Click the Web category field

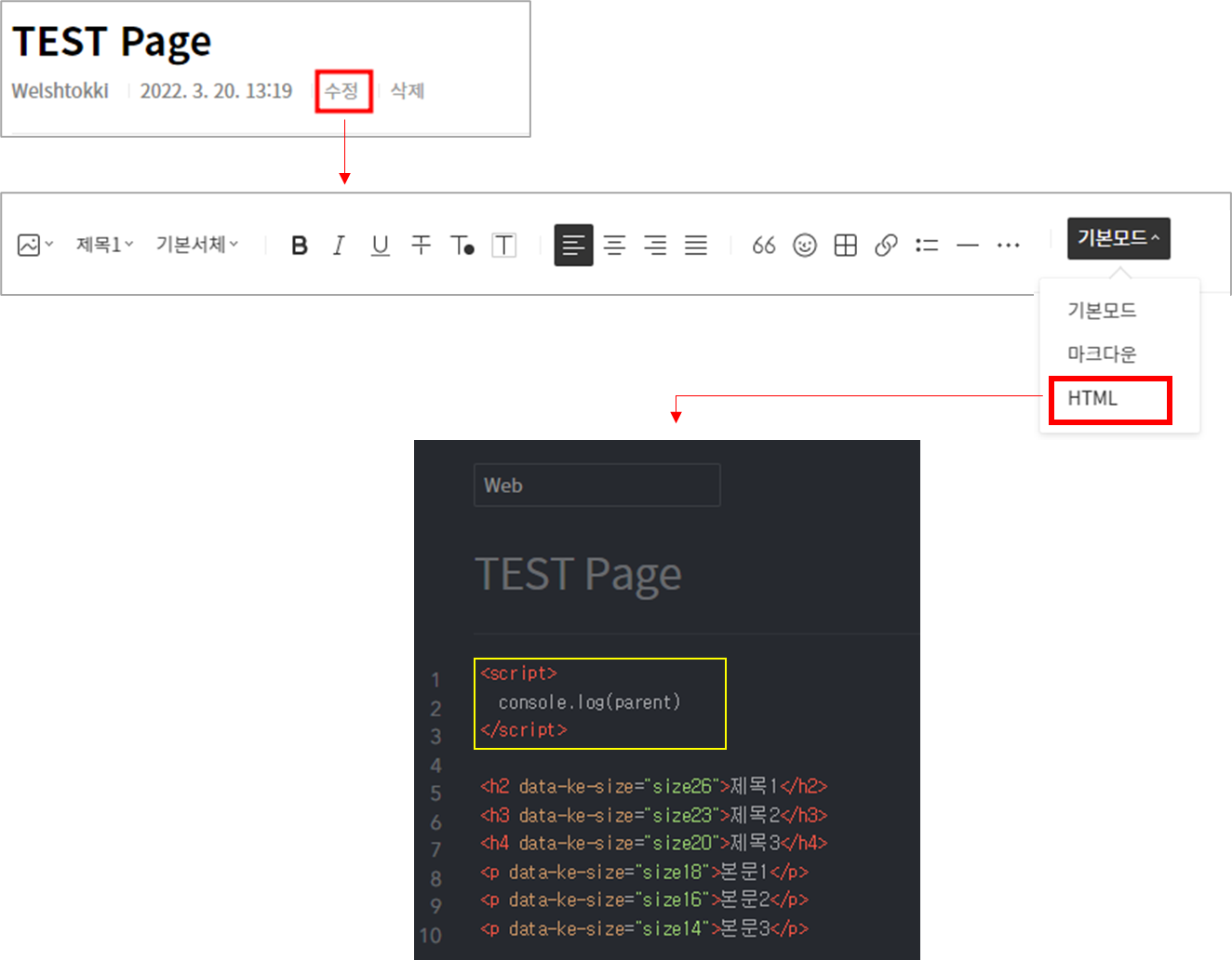pyautogui.click(x=596, y=485)
